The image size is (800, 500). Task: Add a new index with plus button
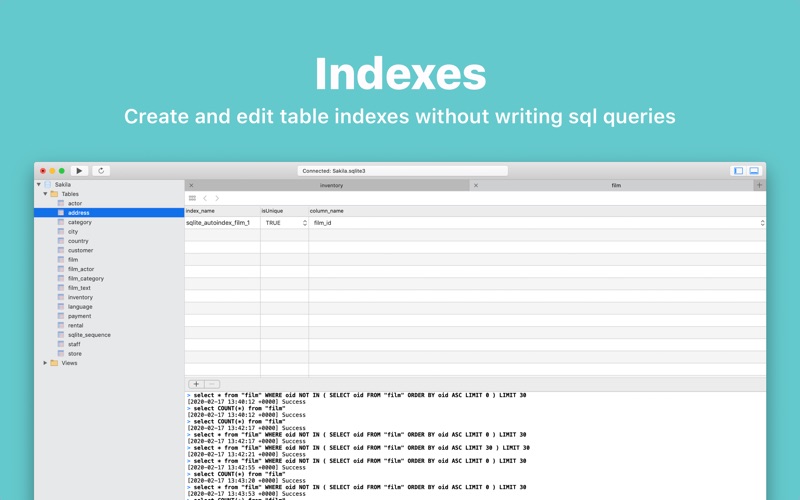tap(196, 384)
